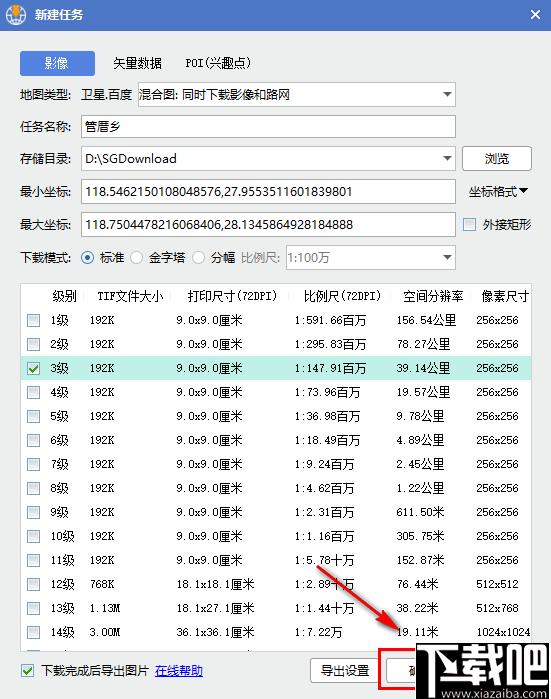Select the 分幅 download mode radio
This screenshot has width=551, height=699.
[199, 257]
